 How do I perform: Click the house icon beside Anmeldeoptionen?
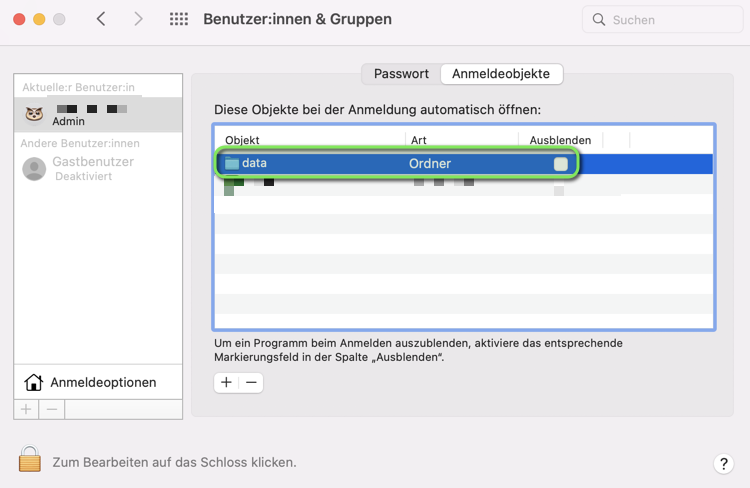pyautogui.click(x=34, y=382)
